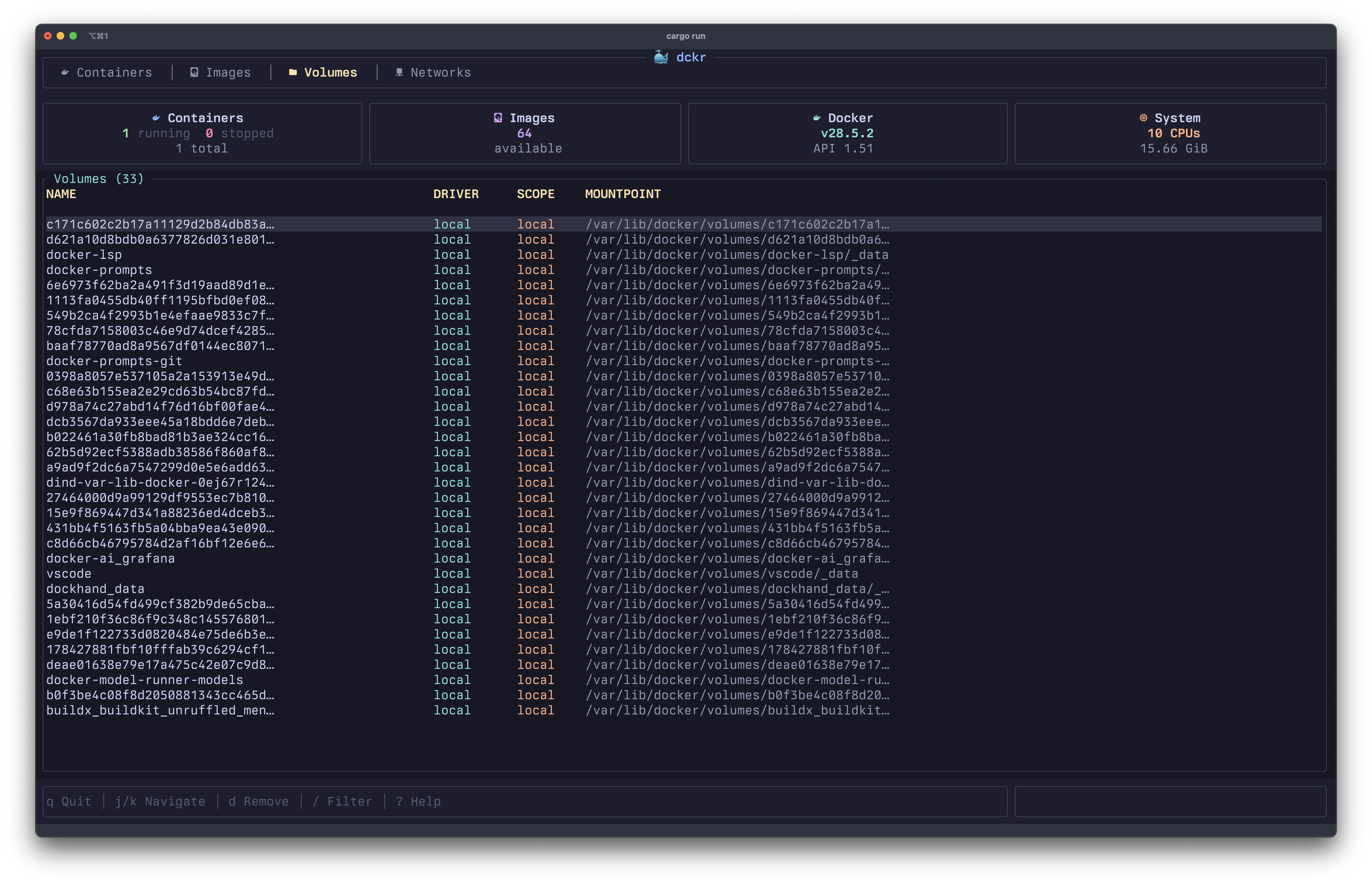The height and width of the screenshot is (884, 1372).
Task: Switch to the Networks tab
Action: [x=440, y=73]
